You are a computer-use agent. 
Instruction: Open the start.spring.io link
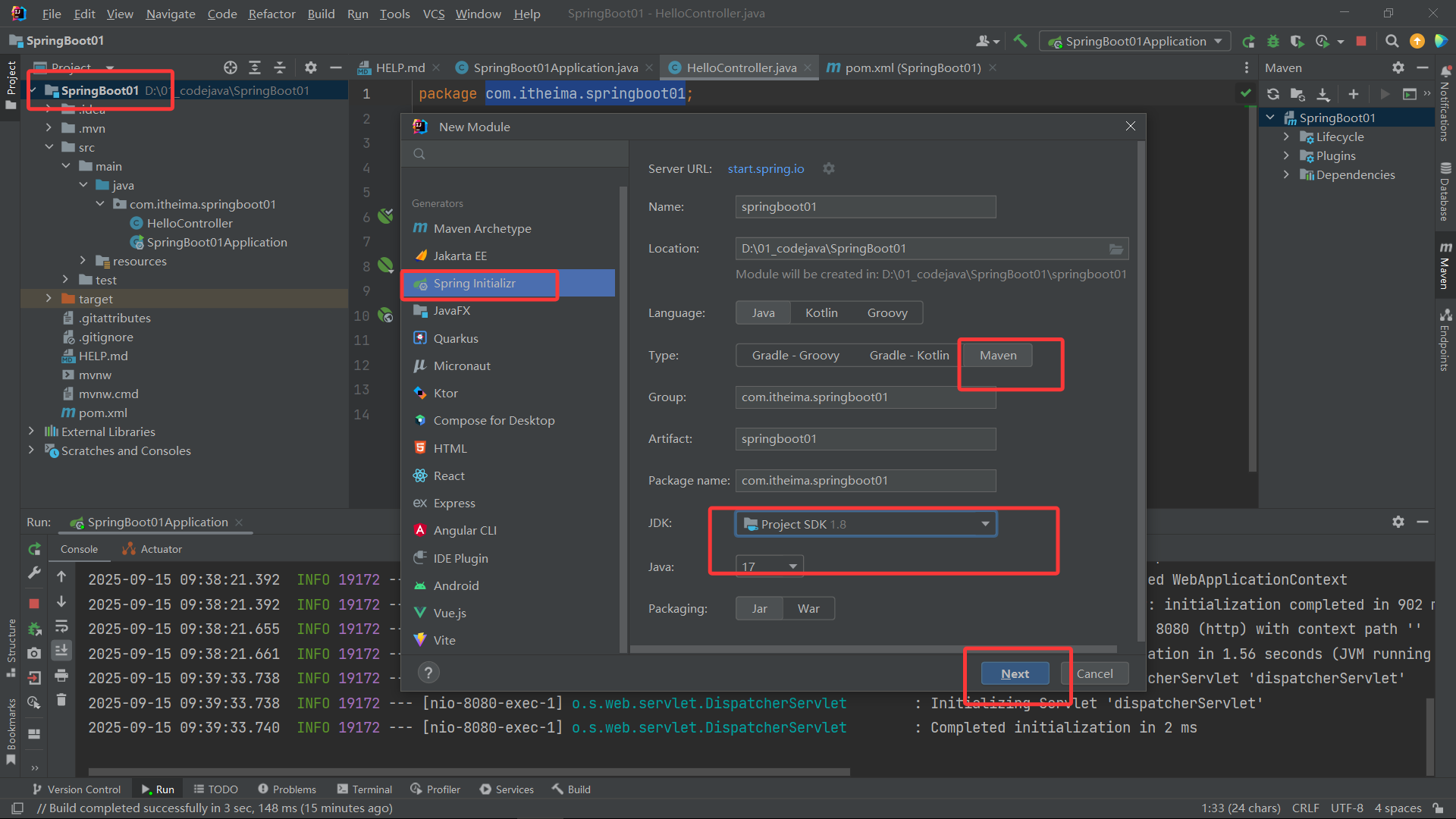tap(766, 168)
